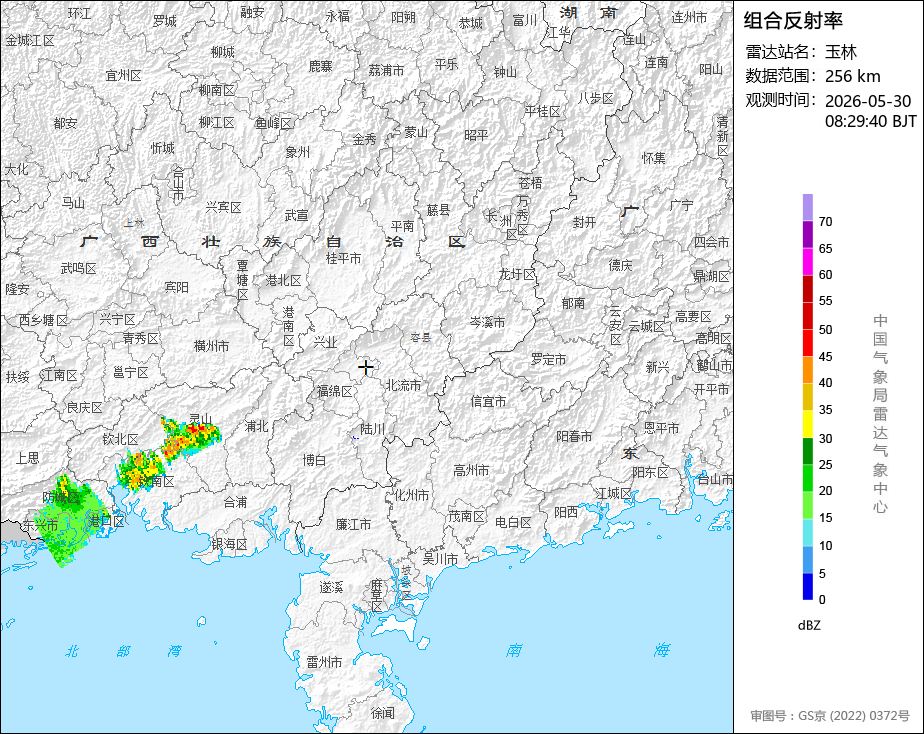Click the 信宜市 map label

tap(488, 402)
